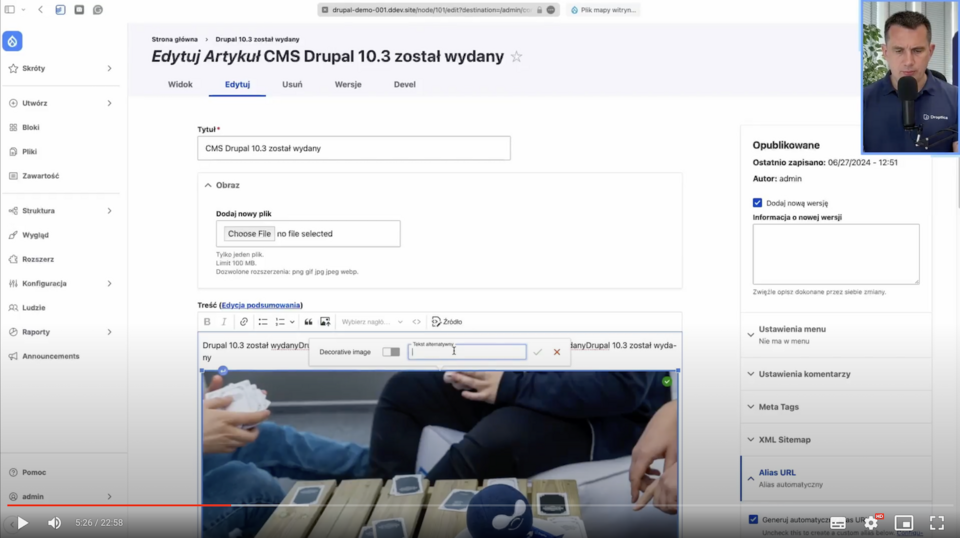Screen dimensions: 960x538
Task: Click the Announcements megaphone icon
Action: (x=13, y=356)
